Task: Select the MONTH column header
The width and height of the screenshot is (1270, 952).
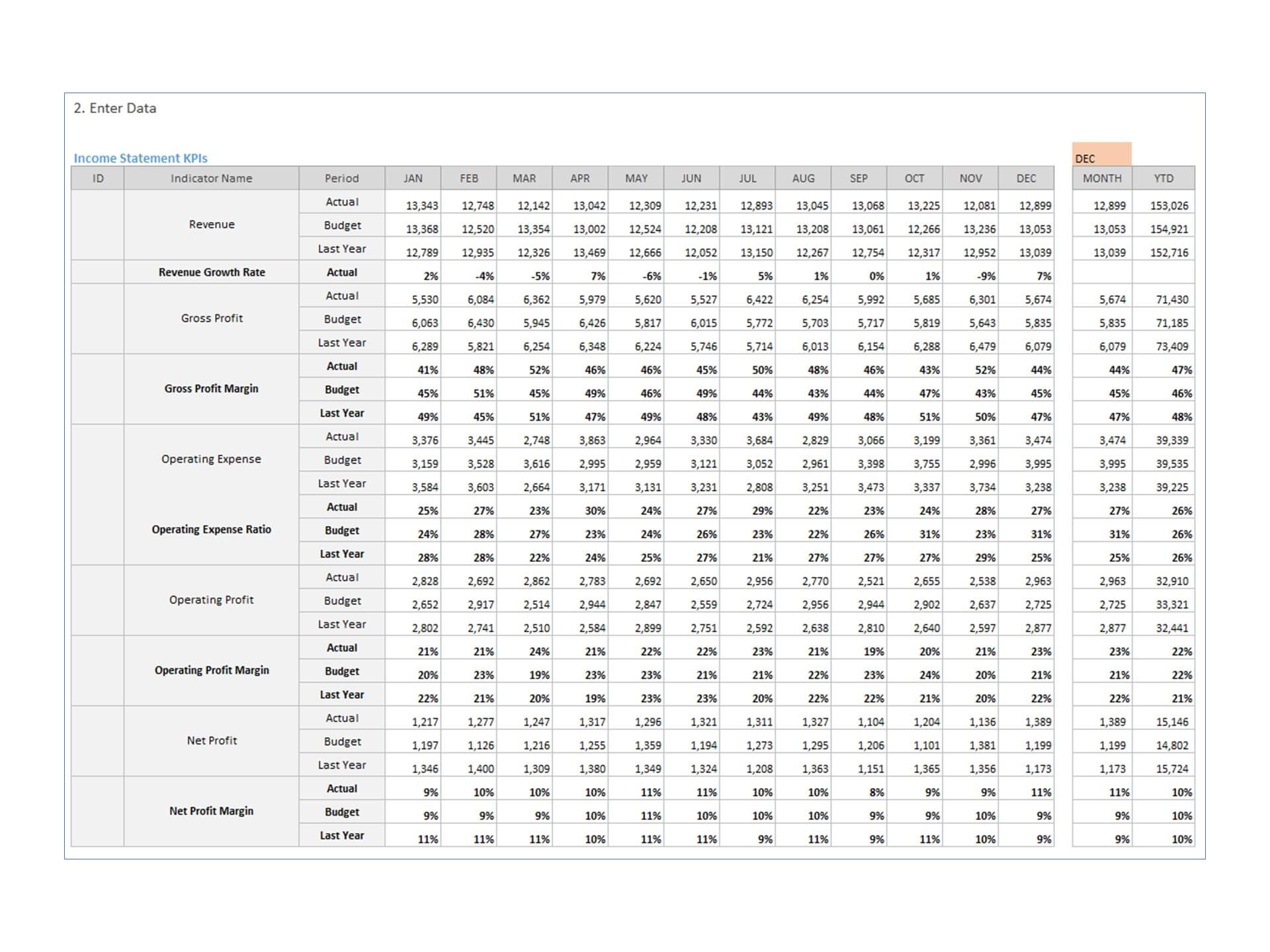Action: pyautogui.click(x=1102, y=178)
